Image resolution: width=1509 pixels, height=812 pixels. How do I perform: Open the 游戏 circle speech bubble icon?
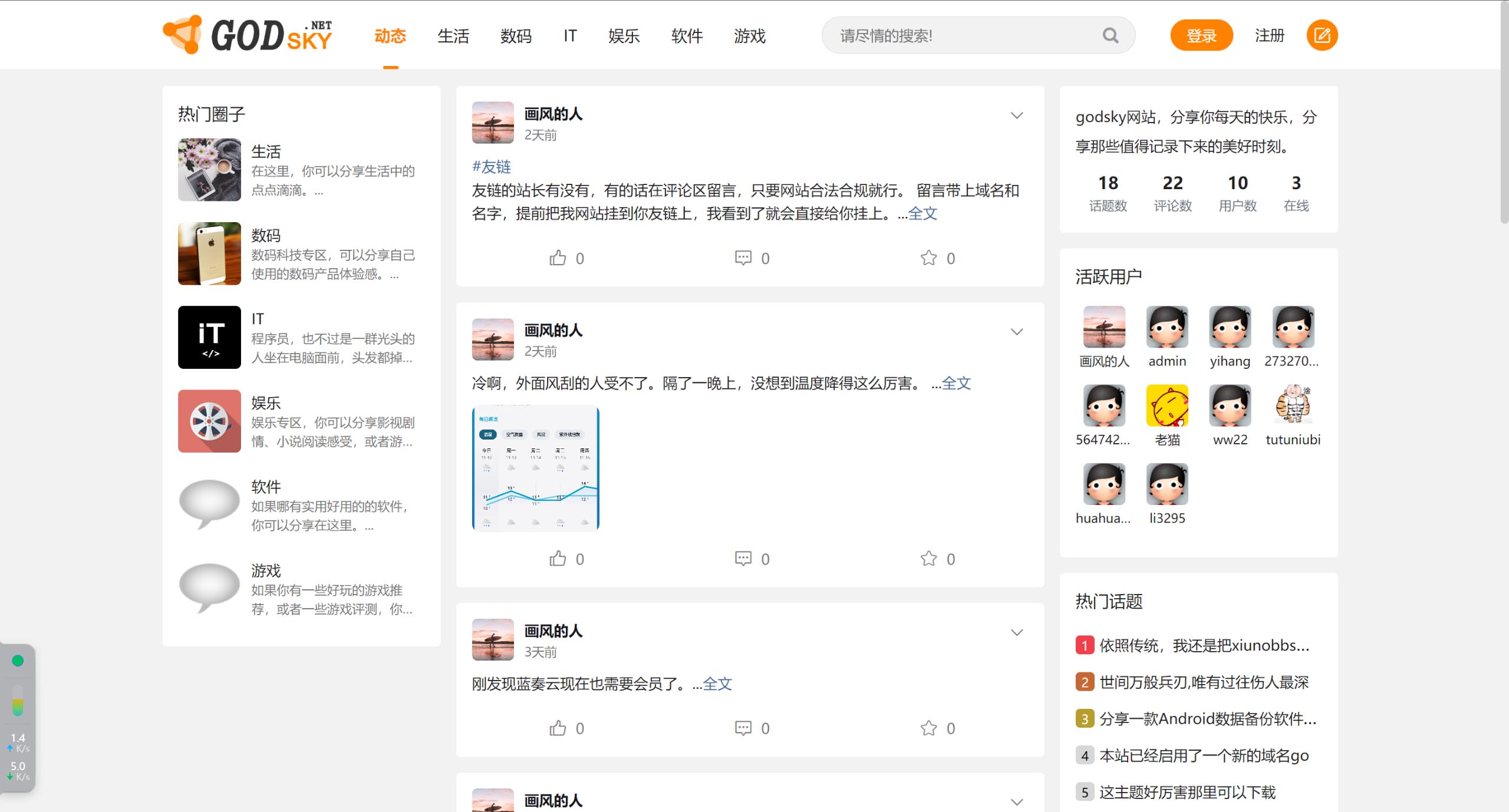pyautogui.click(x=209, y=588)
